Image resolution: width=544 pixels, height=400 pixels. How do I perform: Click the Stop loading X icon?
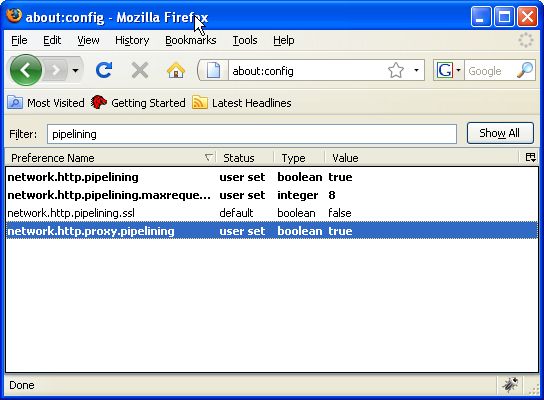[x=140, y=70]
